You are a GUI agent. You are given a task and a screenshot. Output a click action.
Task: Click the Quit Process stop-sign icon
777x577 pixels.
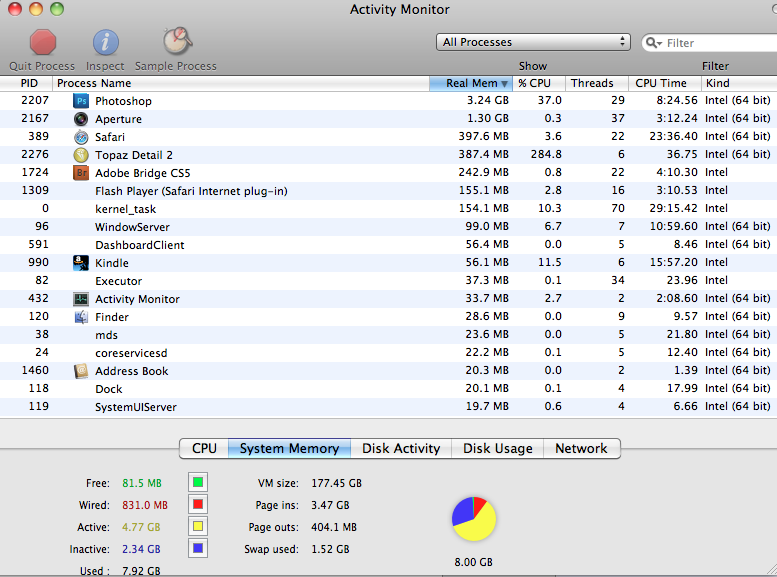pyautogui.click(x=43, y=42)
